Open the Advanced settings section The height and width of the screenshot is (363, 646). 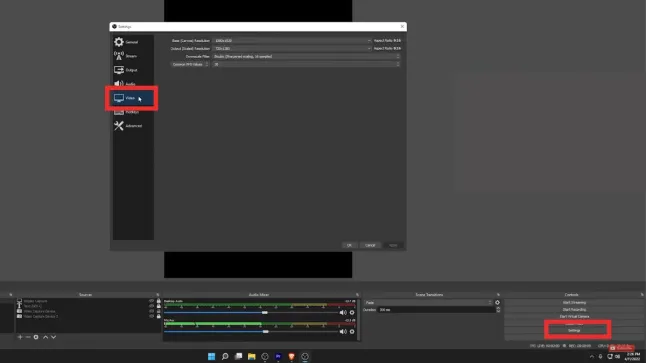pos(133,126)
